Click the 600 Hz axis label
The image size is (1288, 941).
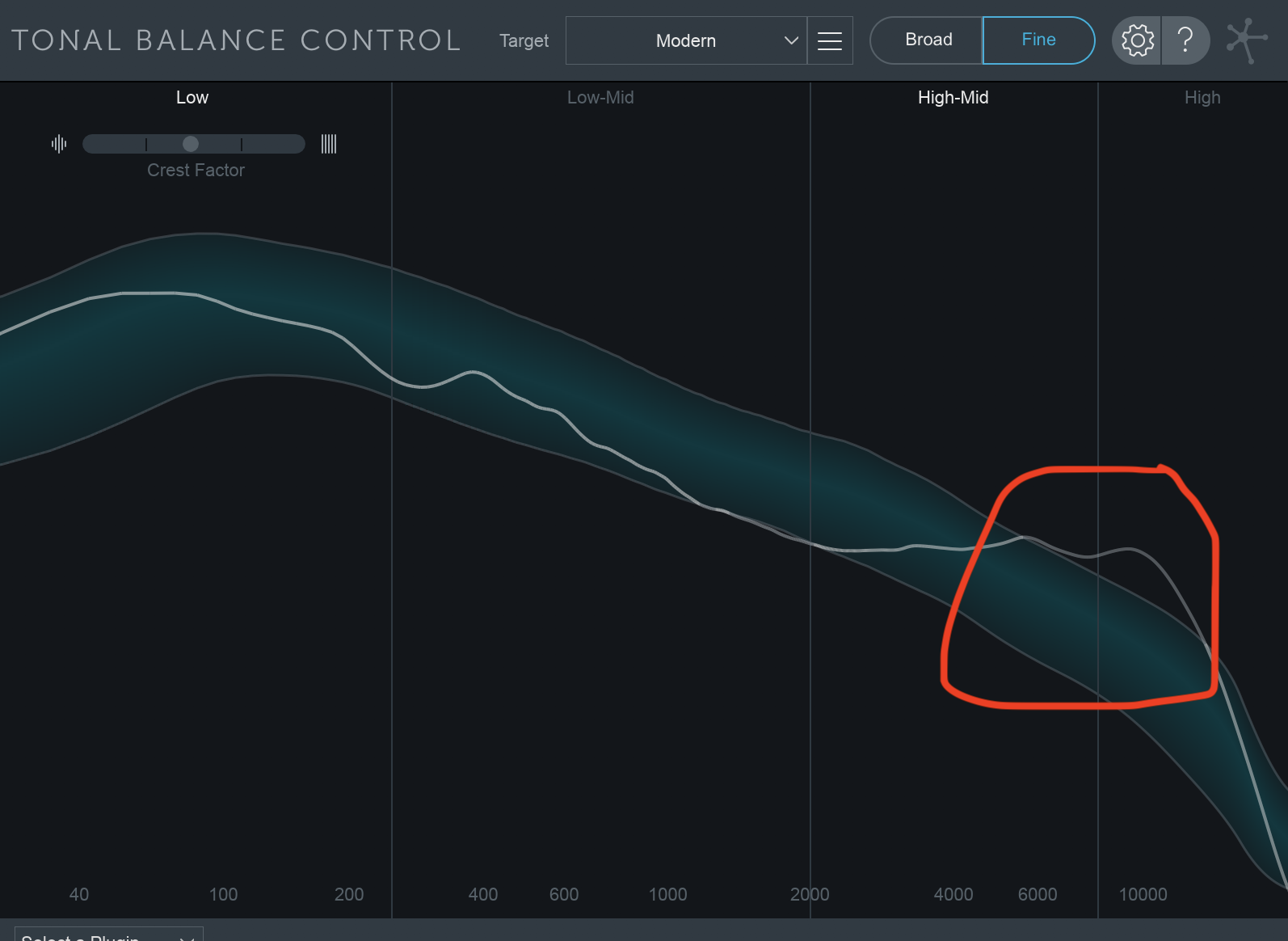564,894
